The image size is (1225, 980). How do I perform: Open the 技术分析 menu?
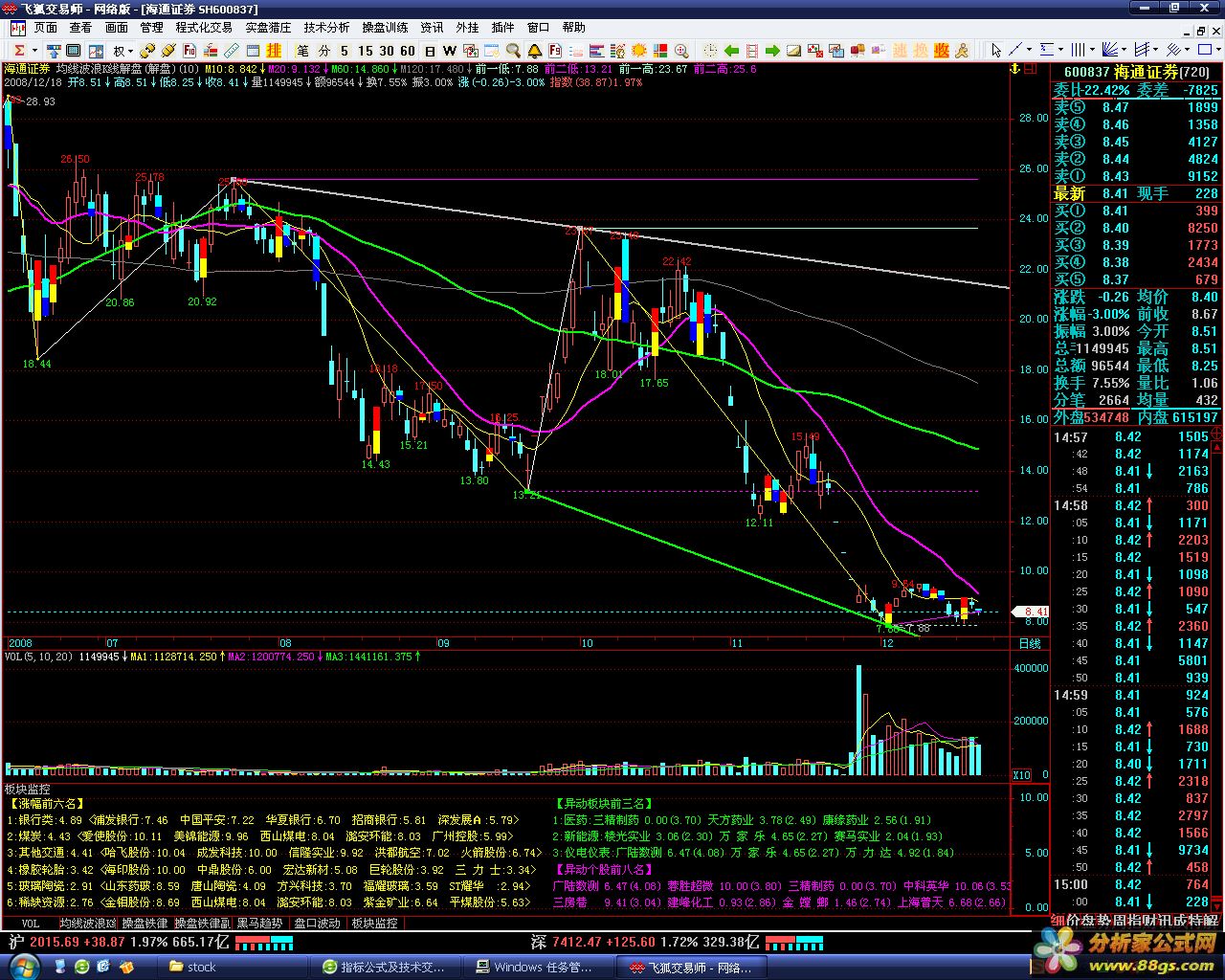point(326,27)
